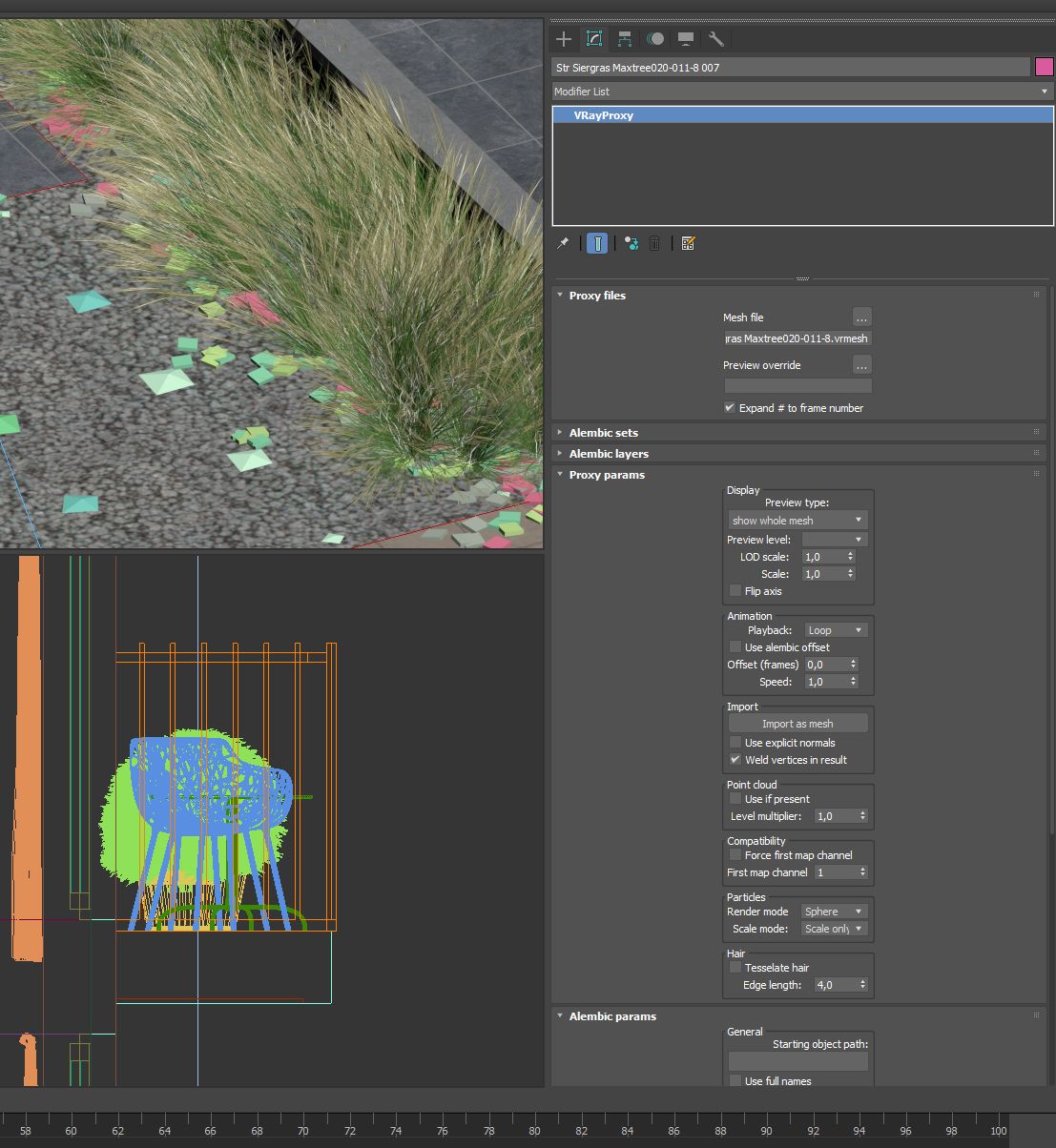Browse for a Preview override file

(862, 365)
